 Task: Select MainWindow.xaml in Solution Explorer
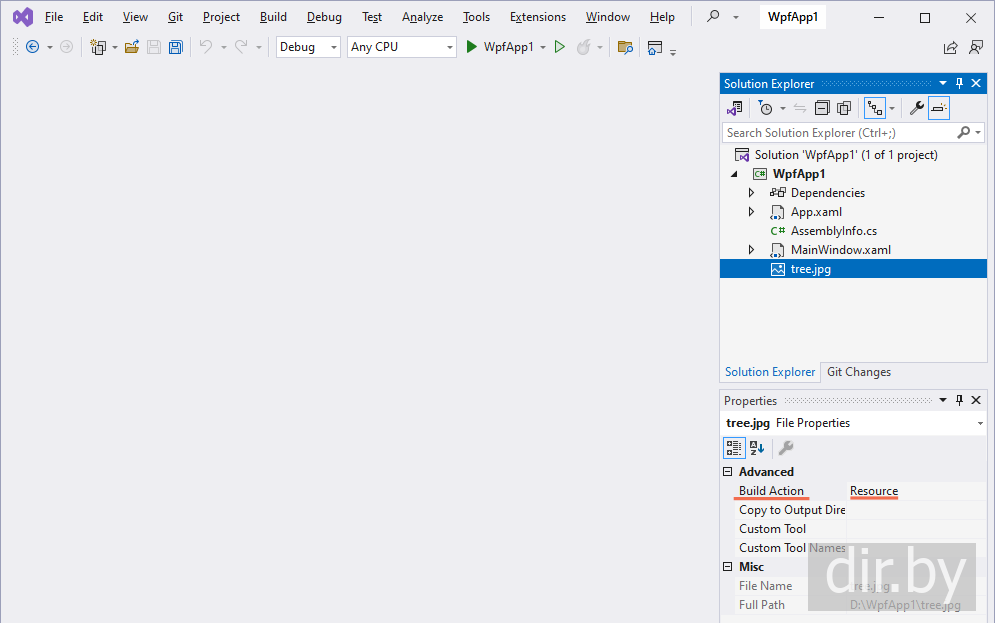[840, 250]
